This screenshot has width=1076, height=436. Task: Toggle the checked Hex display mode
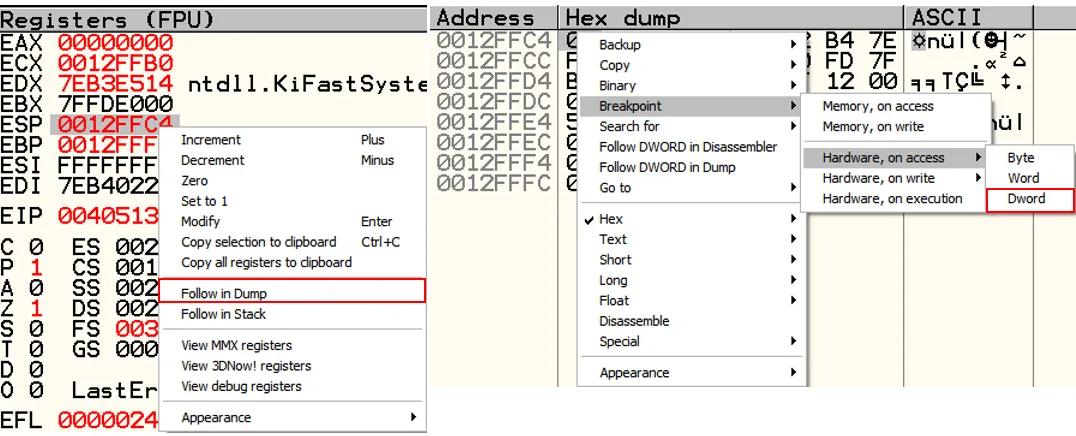[x=611, y=219]
